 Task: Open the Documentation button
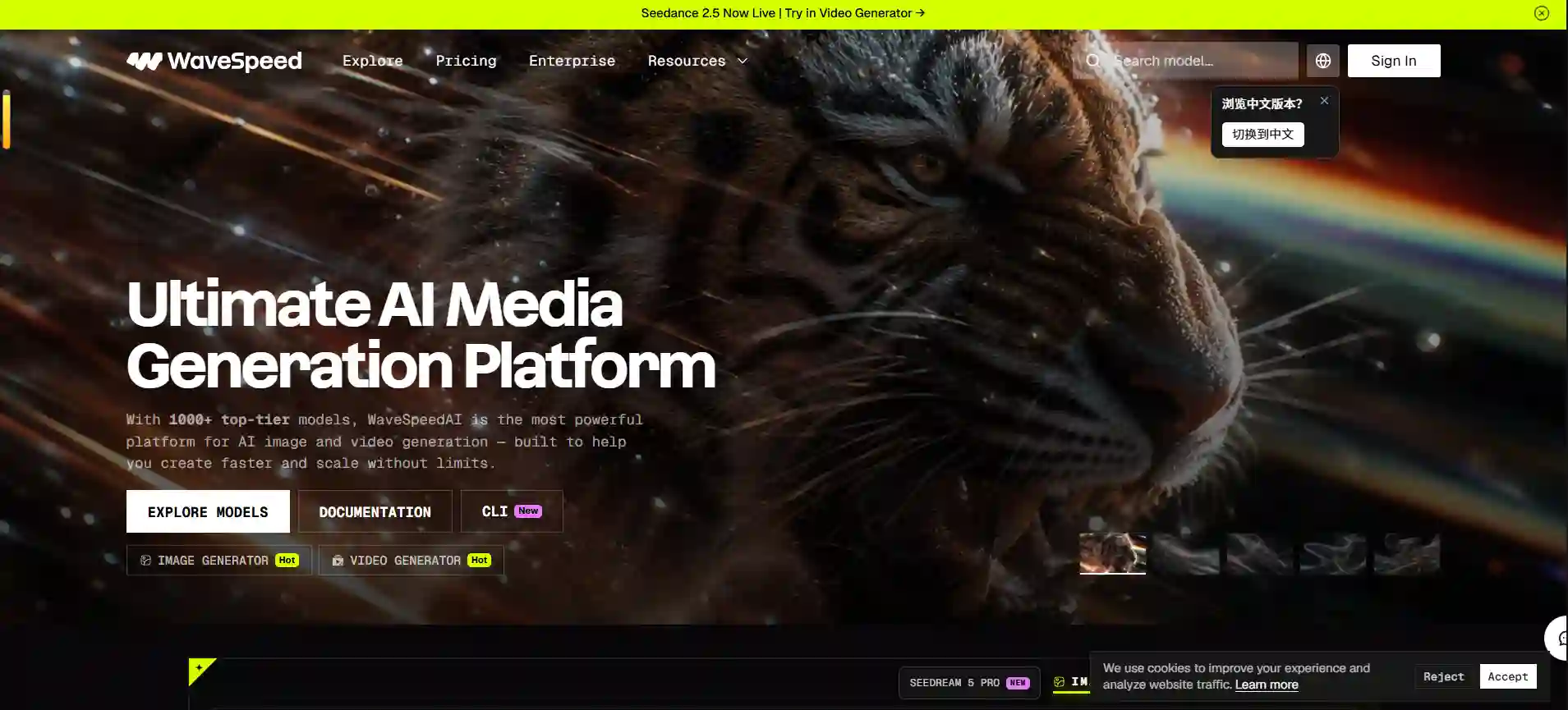(x=375, y=511)
